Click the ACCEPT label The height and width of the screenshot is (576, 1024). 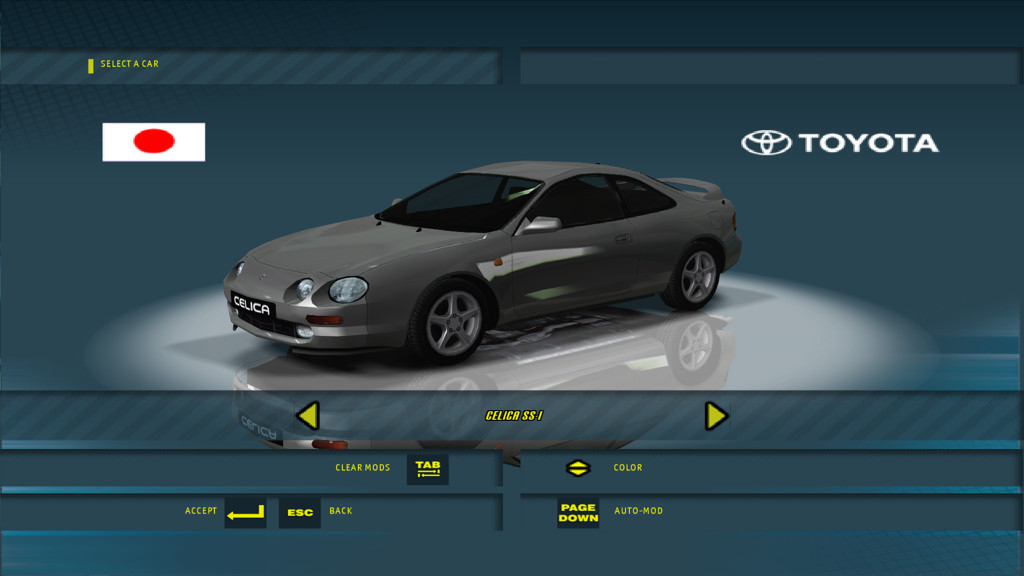click(201, 511)
